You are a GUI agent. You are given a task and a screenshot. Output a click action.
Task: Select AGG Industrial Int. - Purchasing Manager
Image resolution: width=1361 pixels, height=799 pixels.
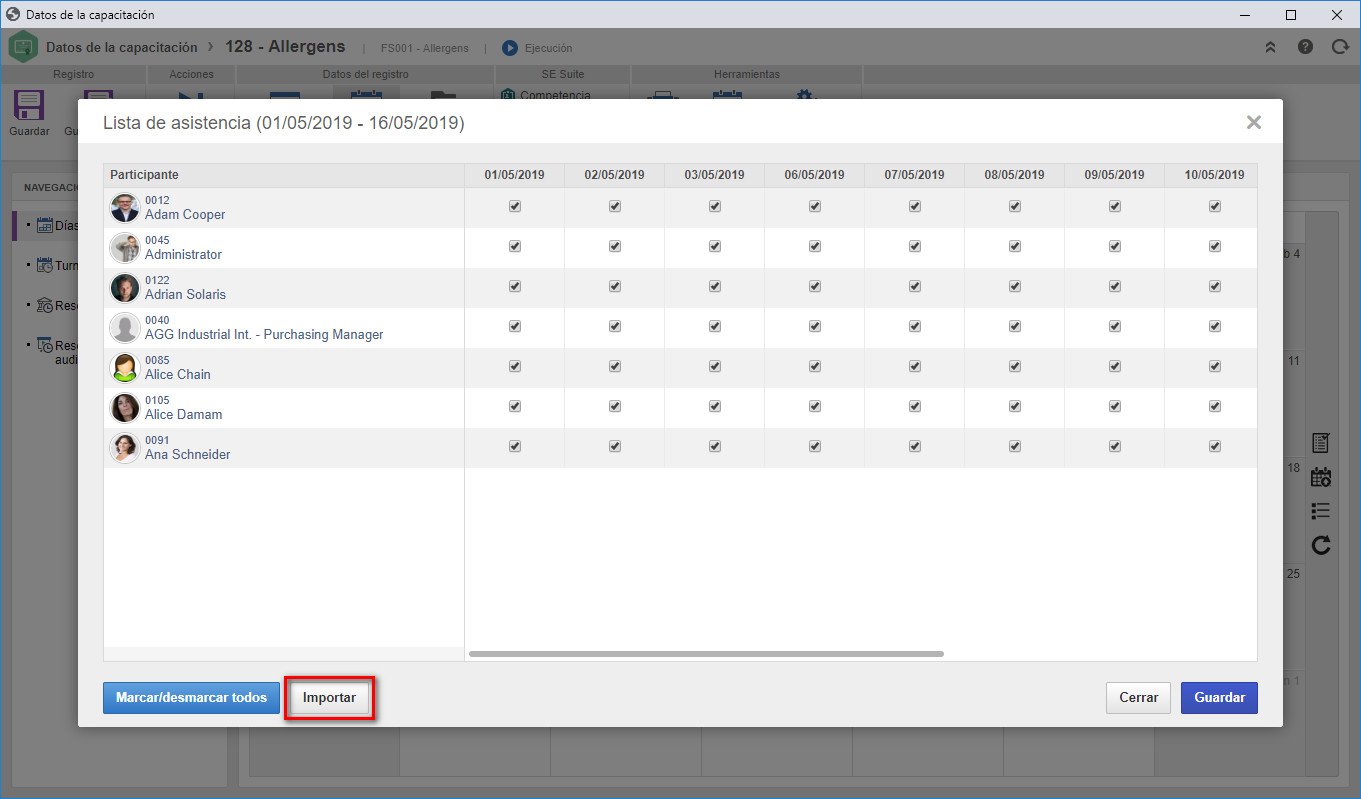point(264,334)
